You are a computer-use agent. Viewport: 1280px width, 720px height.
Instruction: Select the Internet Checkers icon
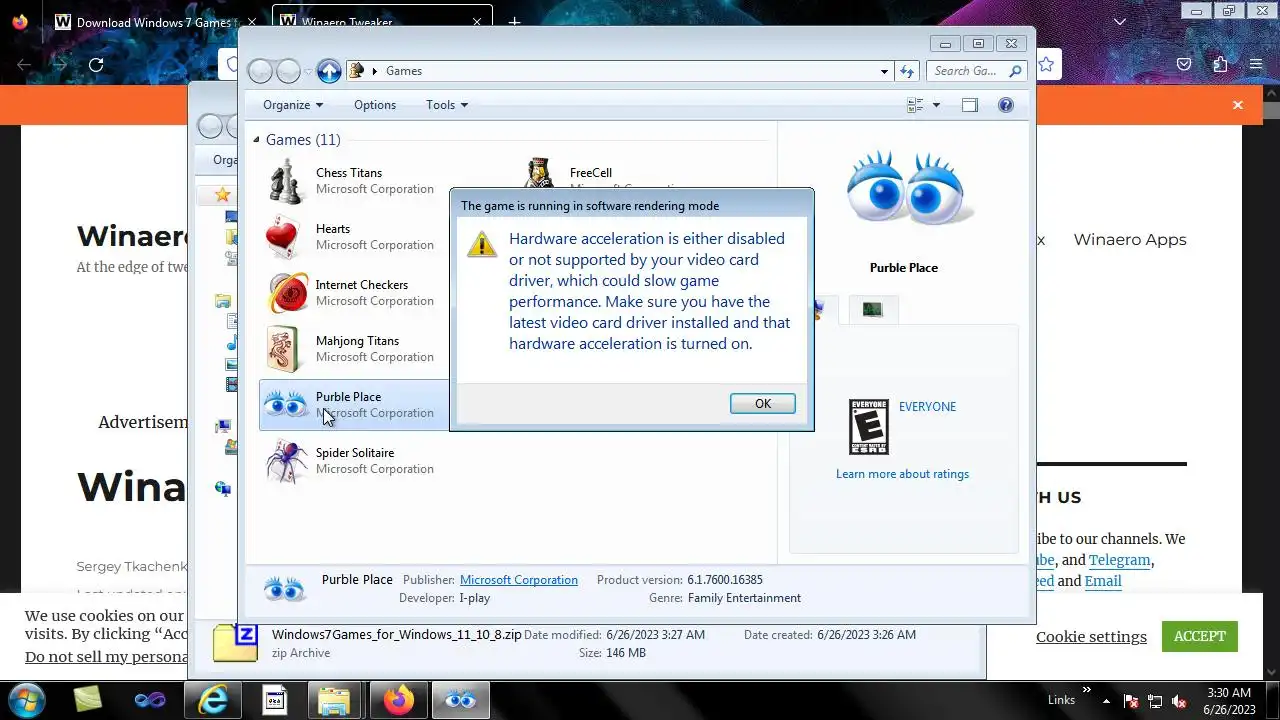(288, 293)
